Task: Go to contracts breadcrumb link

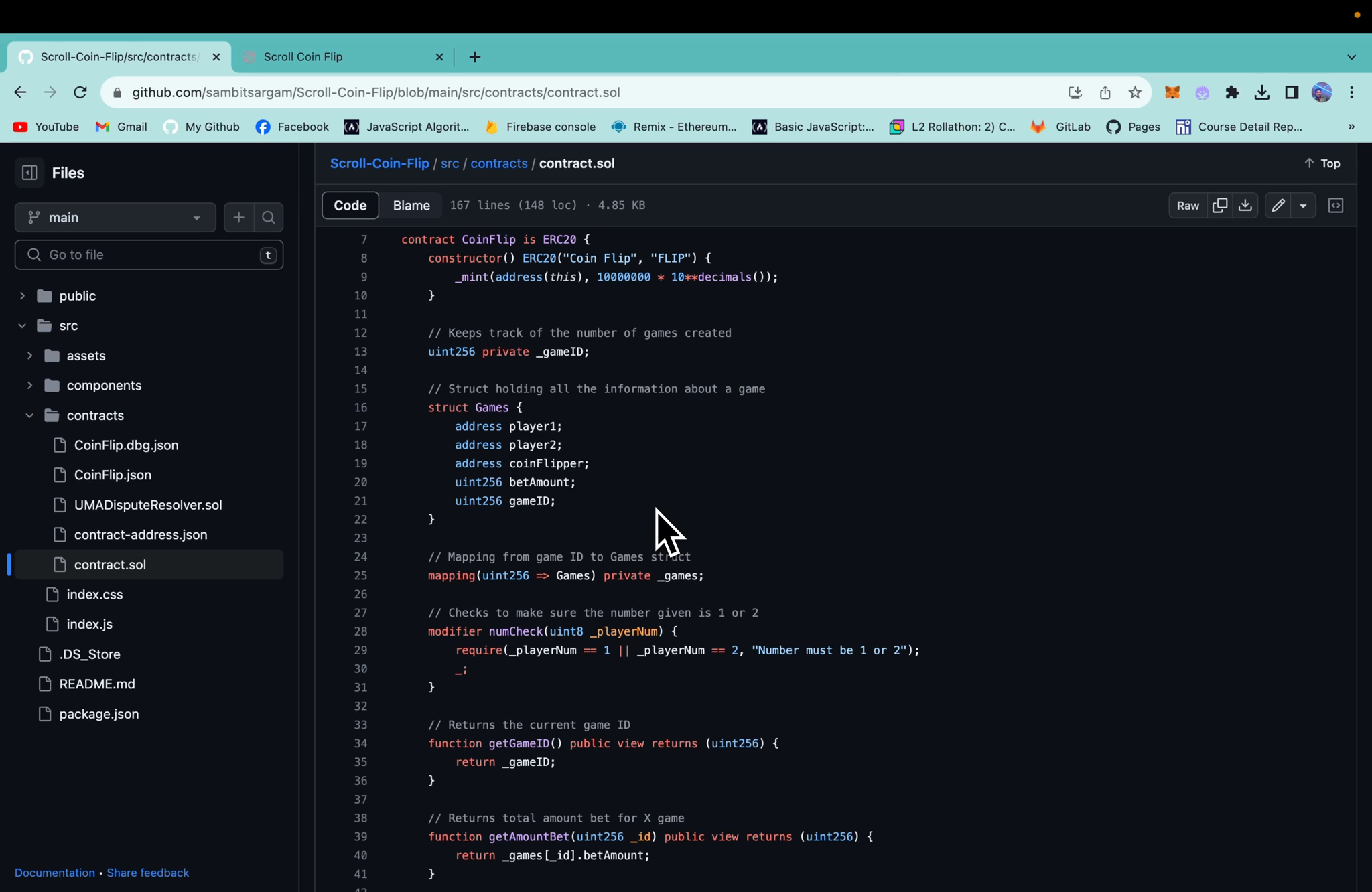Action: 498,163
